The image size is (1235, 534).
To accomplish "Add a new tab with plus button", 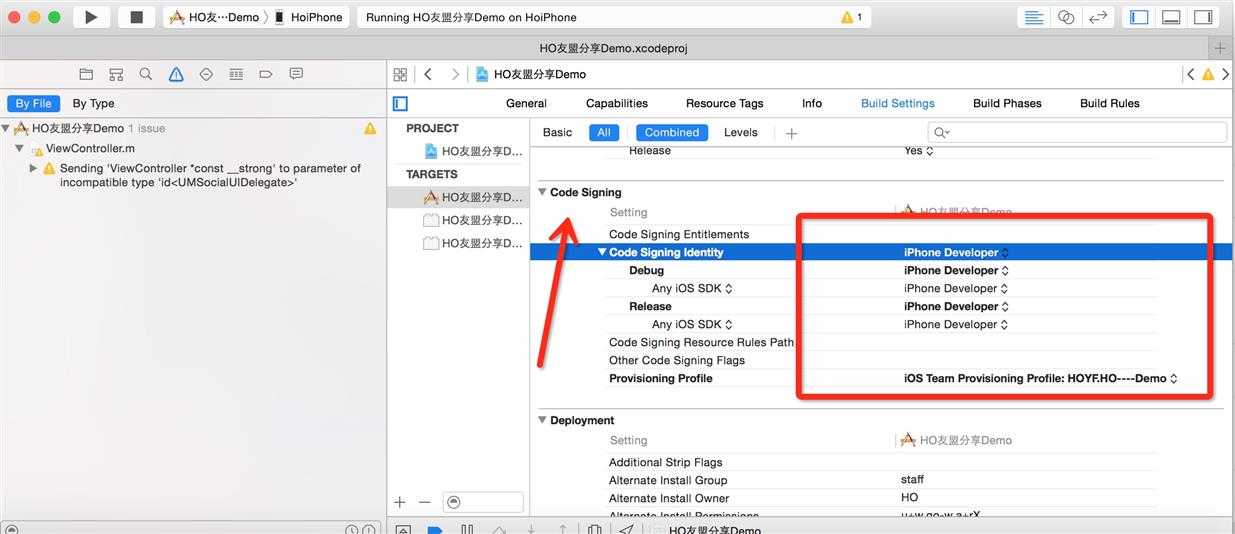I will tap(1220, 48).
